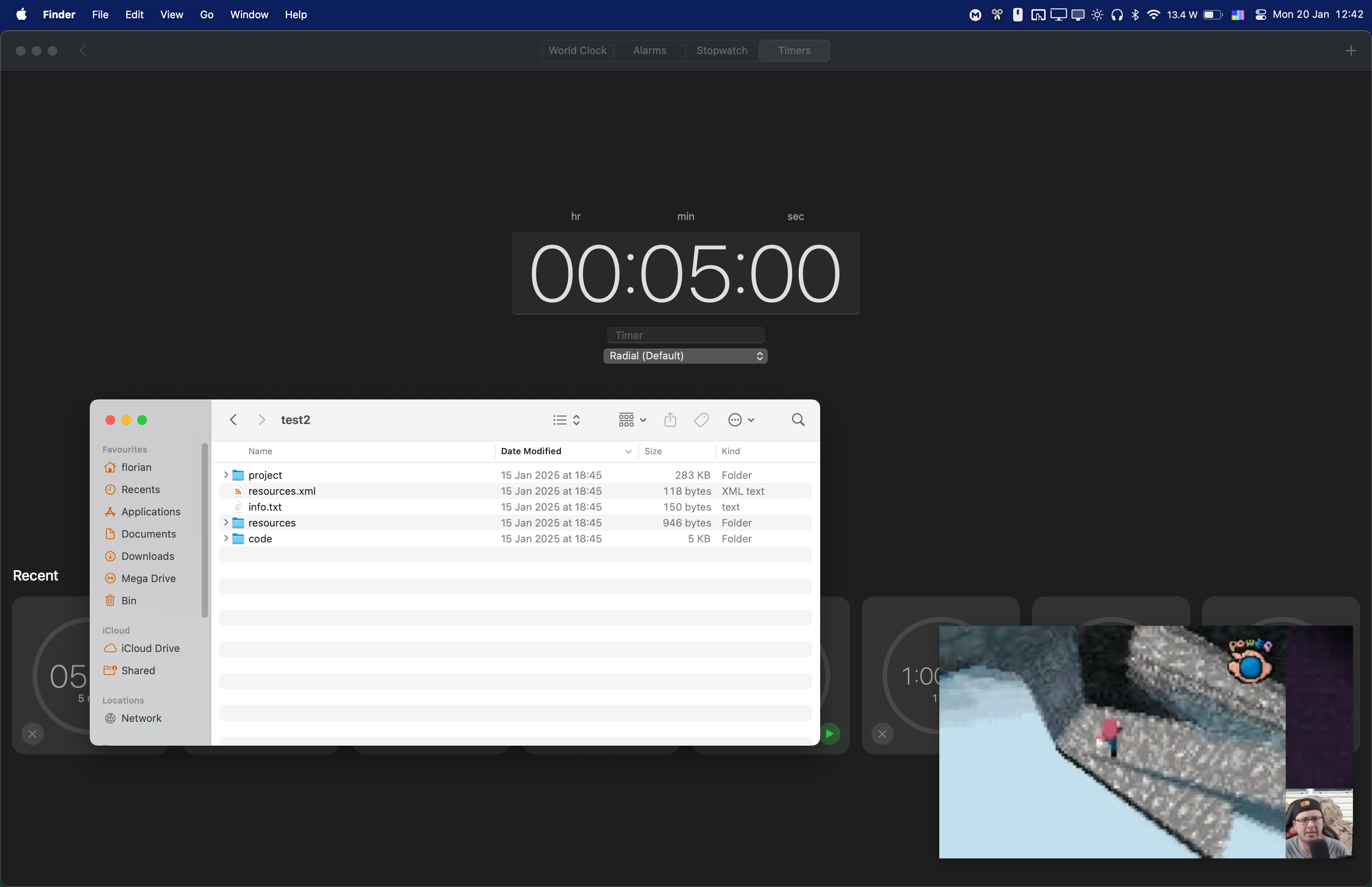Click the Finder search magnifier icon
This screenshot has height=887, width=1372.
click(x=798, y=420)
